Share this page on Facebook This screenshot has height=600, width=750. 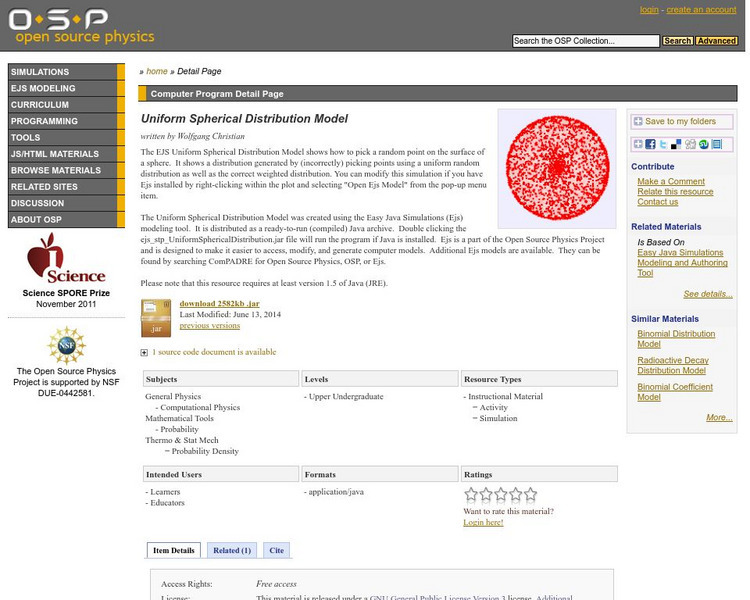coord(650,144)
